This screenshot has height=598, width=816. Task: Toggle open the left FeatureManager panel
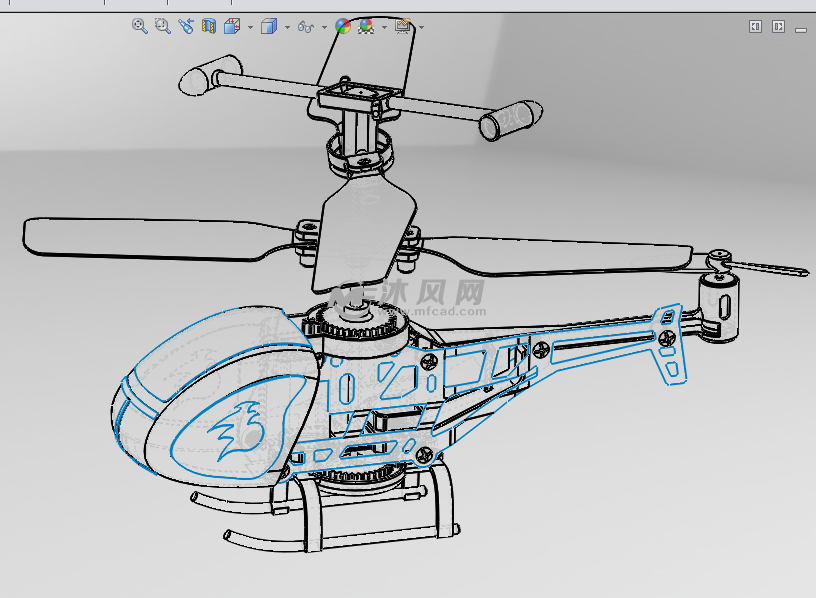pos(757,25)
